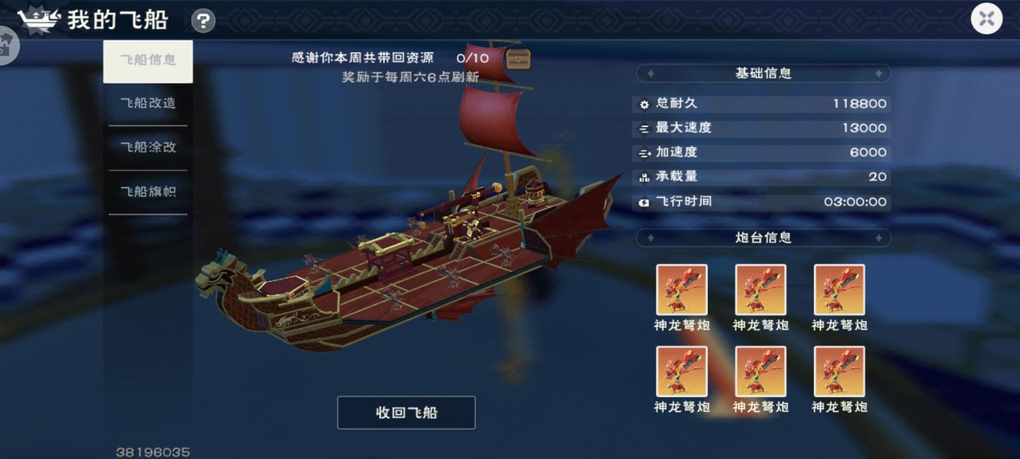Select the middle 神龙弩炮 turret in top row

(760, 289)
